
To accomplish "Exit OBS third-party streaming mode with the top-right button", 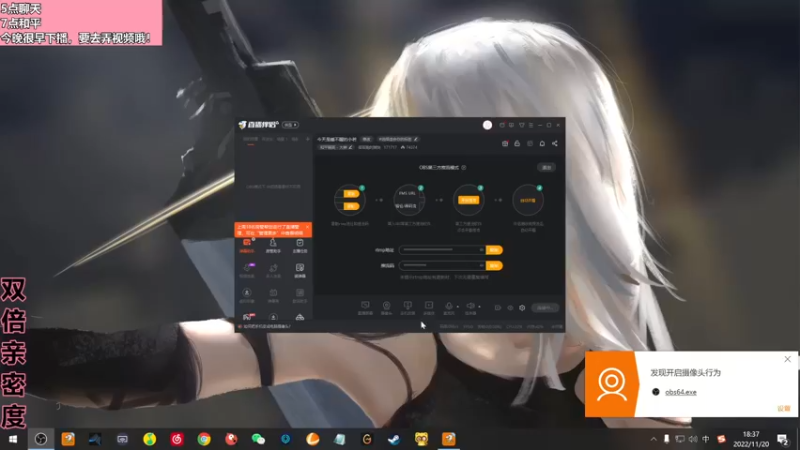I will tap(546, 167).
